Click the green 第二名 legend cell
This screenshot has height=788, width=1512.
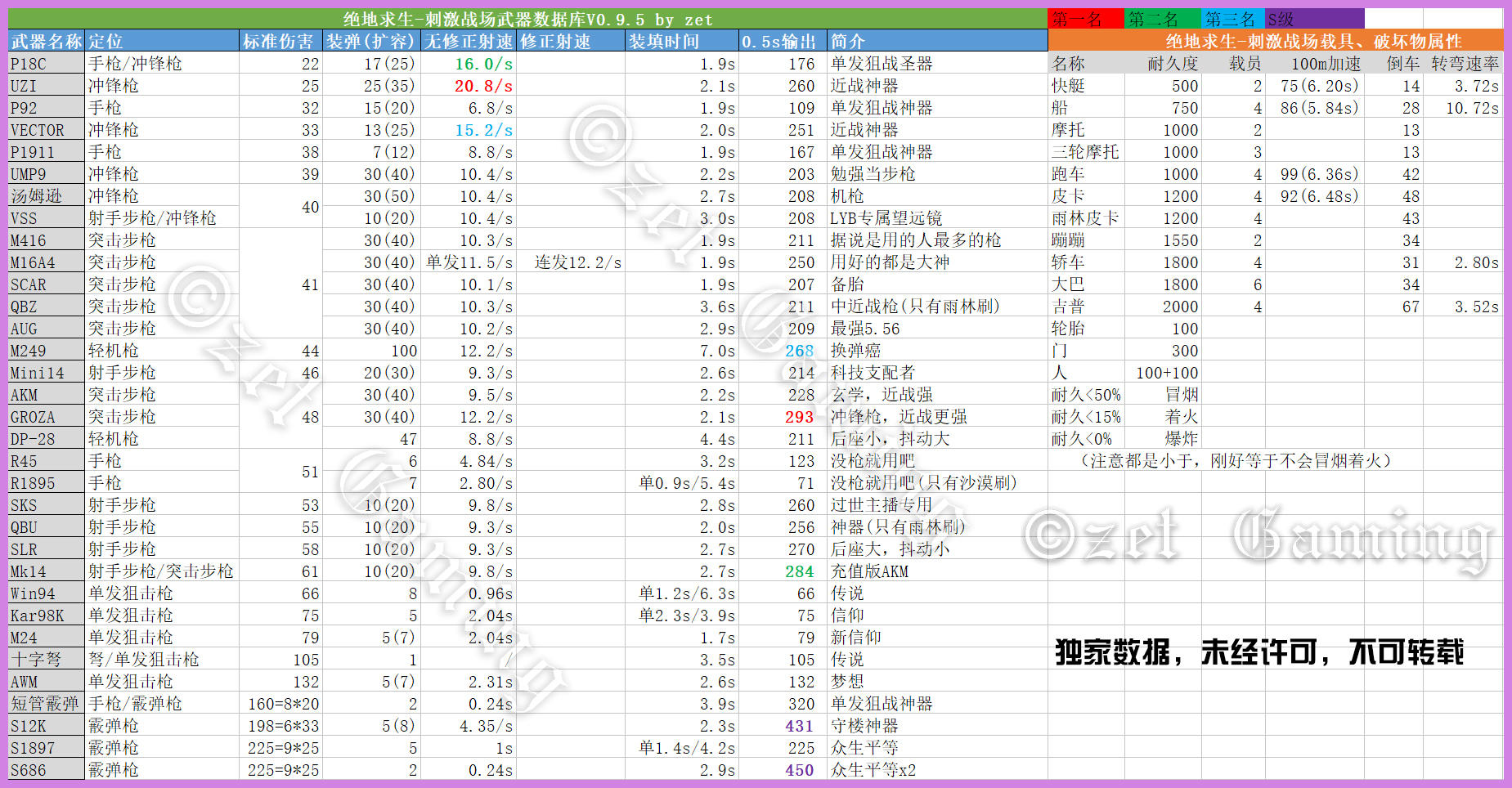[1162, 19]
